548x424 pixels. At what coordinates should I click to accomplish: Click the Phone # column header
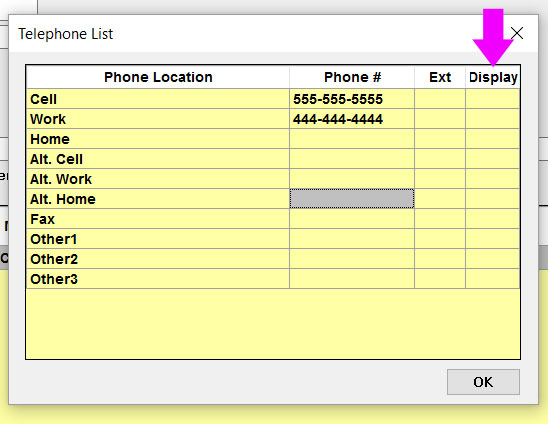coord(352,77)
